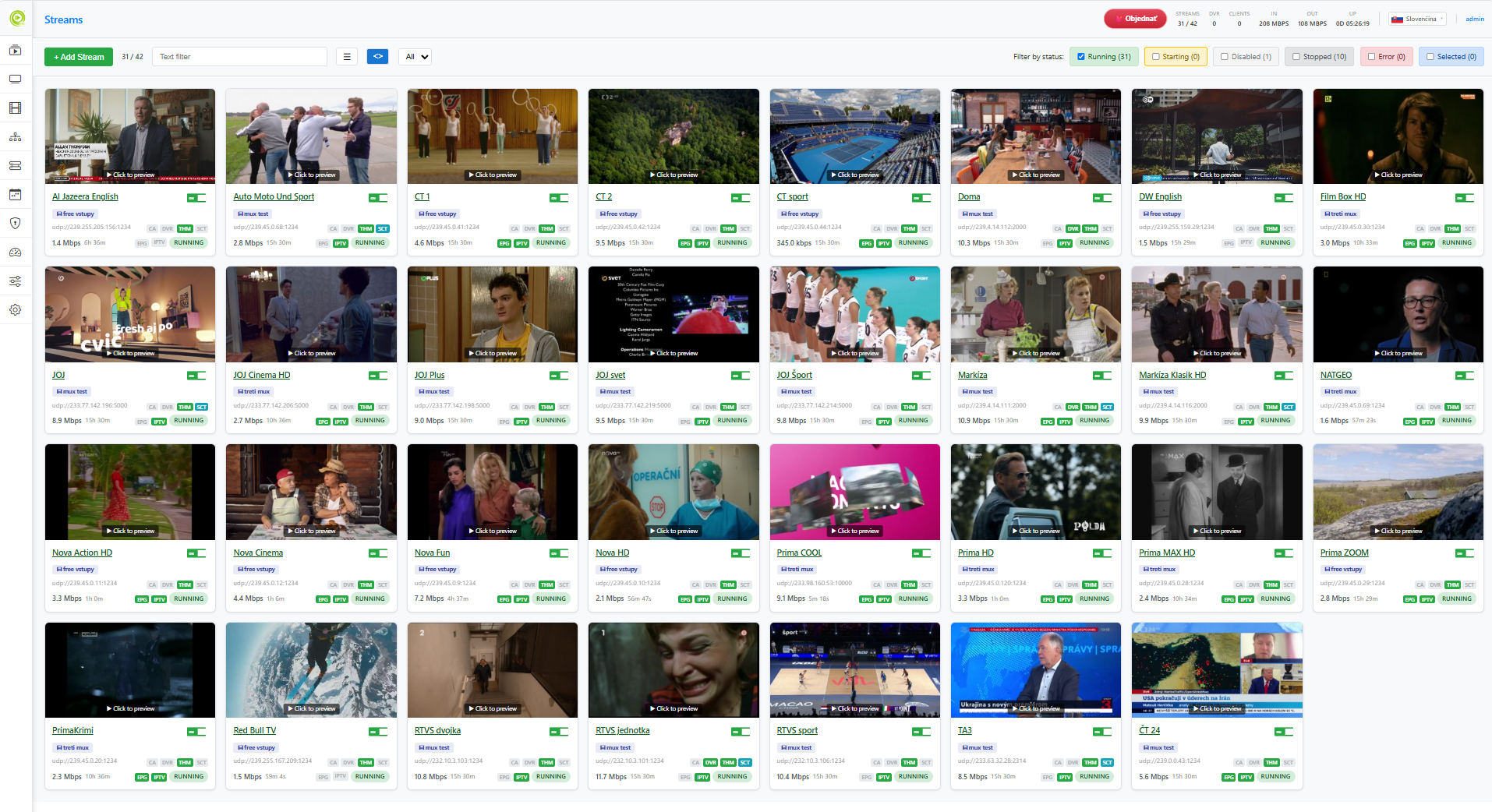Click the Streams page heading
The image size is (1492, 812).
pyautogui.click(x=63, y=19)
